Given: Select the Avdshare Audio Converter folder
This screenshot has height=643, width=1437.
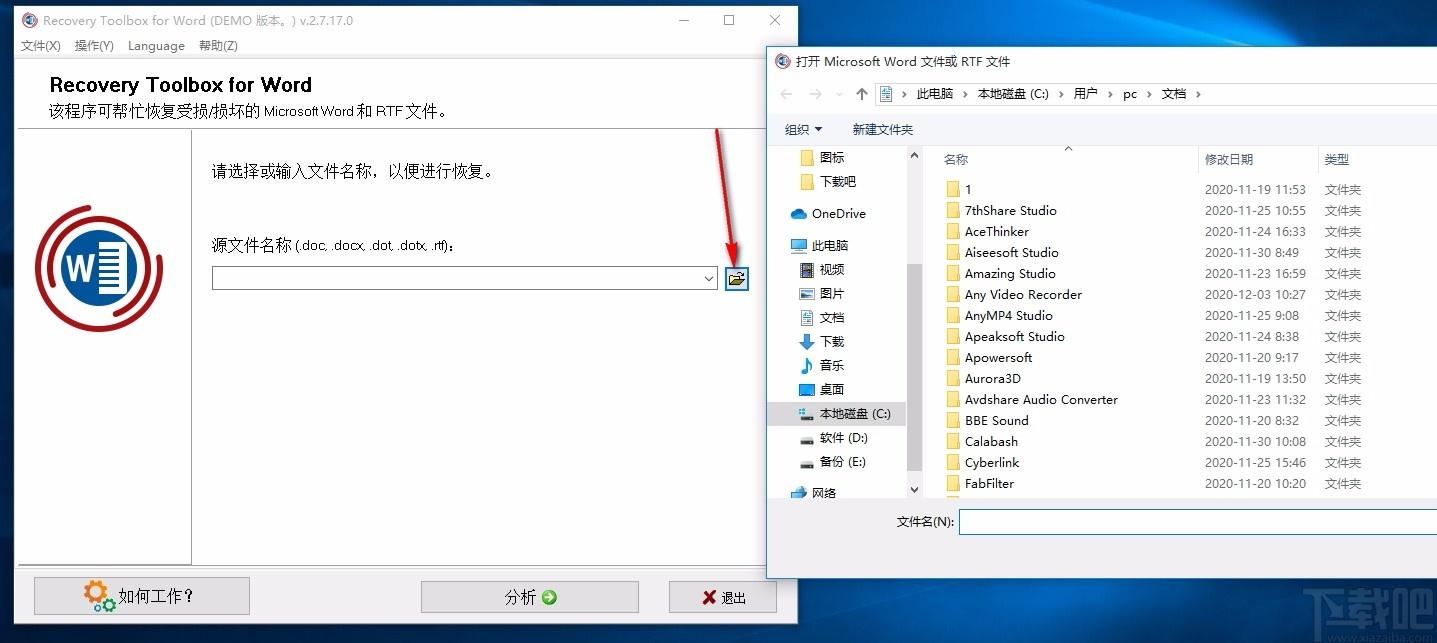Looking at the screenshot, I should pyautogui.click(x=1041, y=400).
